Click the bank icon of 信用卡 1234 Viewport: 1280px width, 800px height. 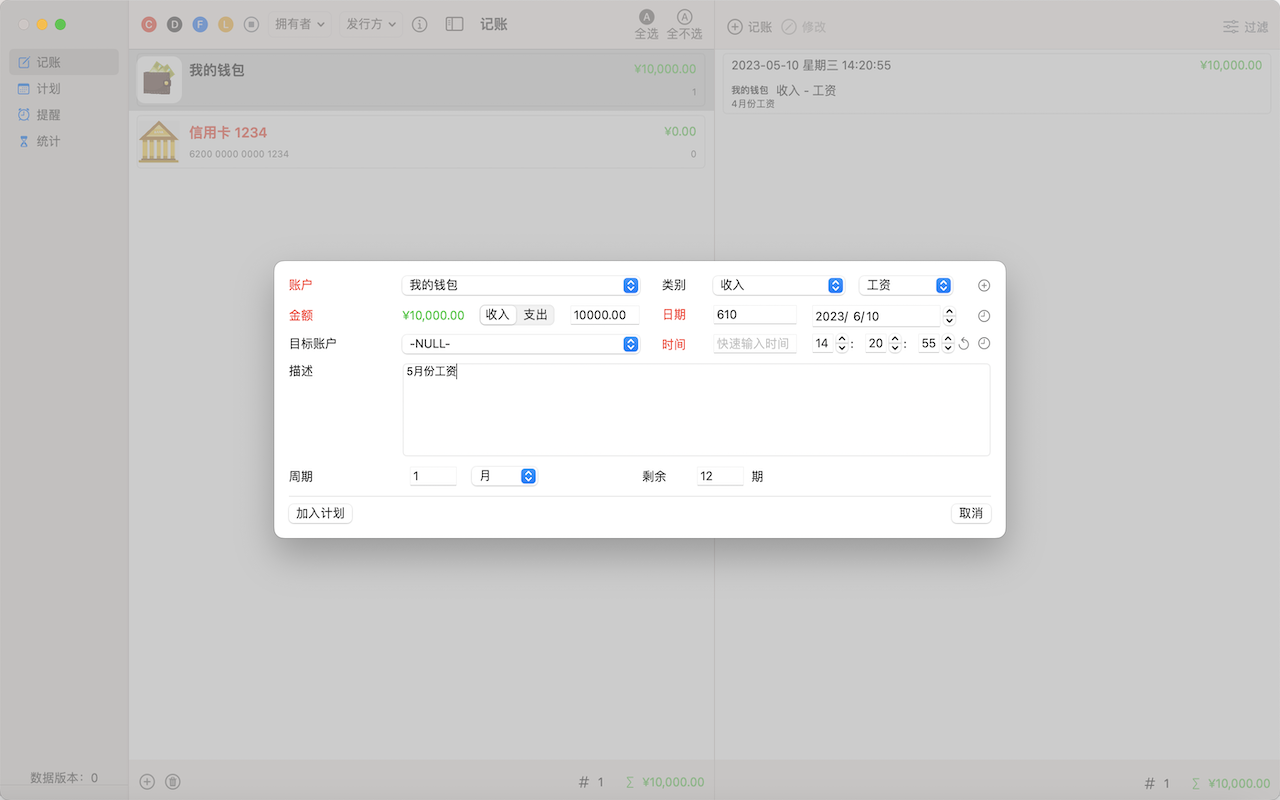[x=159, y=141]
